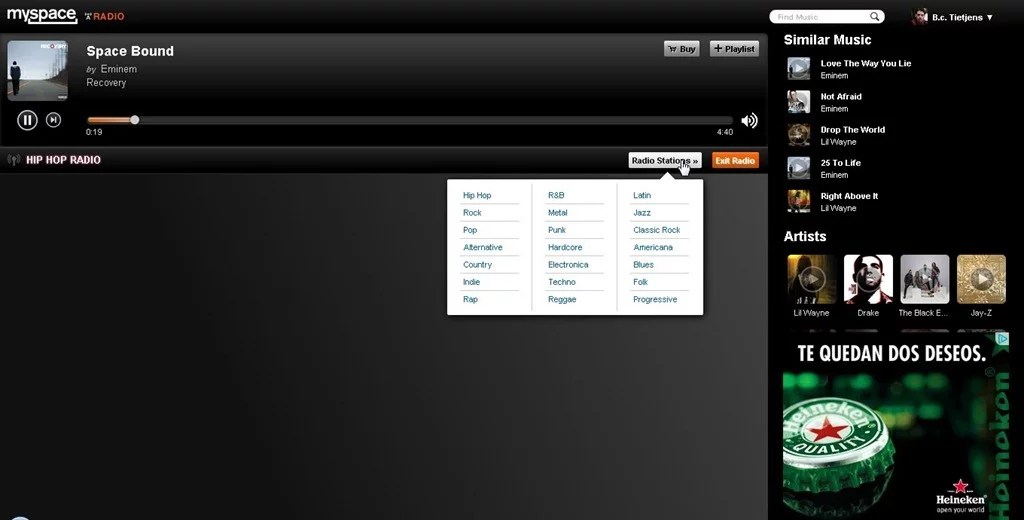The width and height of the screenshot is (1024, 520).
Task: Select the Hip Hop station
Action: [477, 195]
